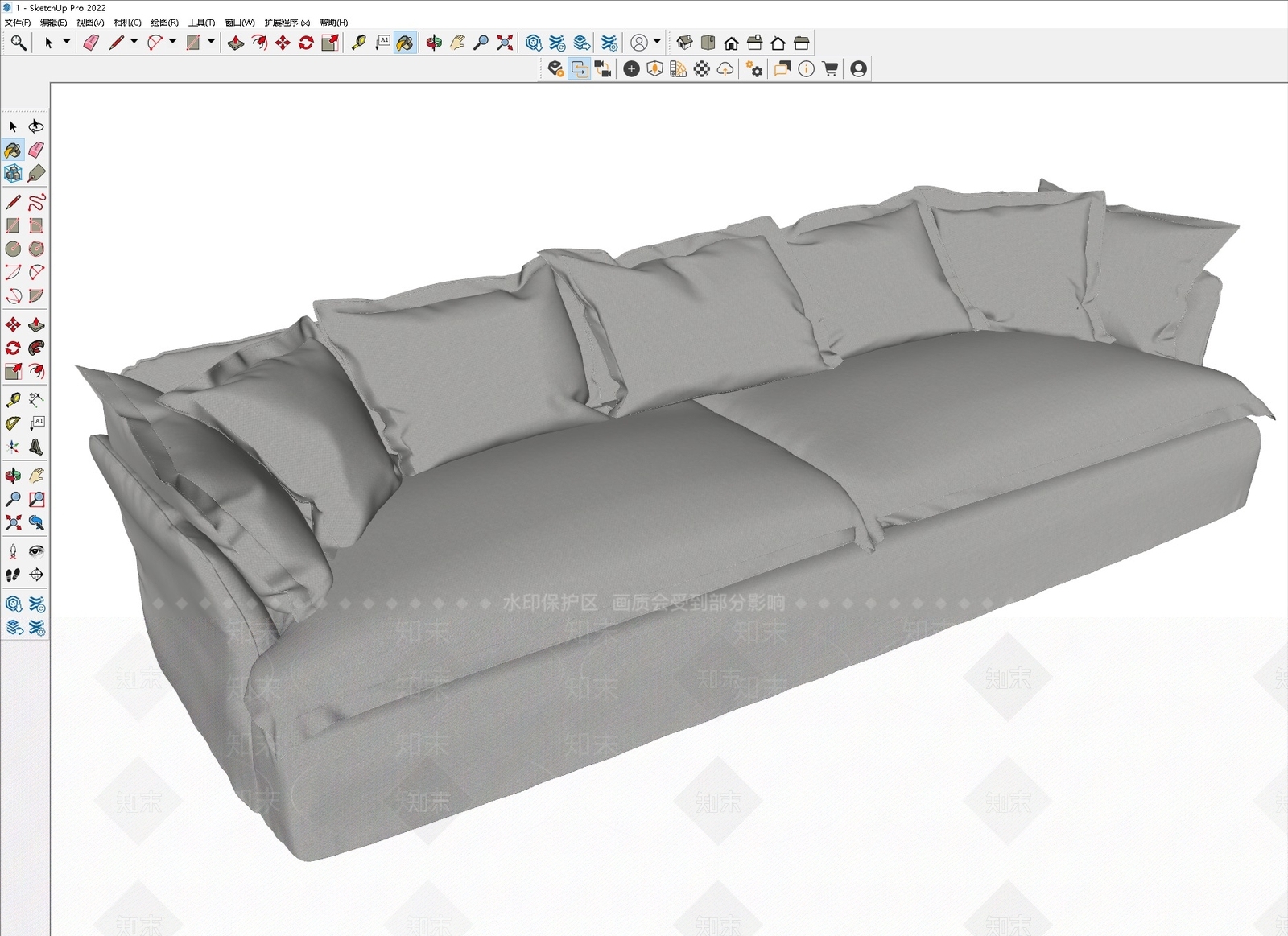Image resolution: width=1288 pixels, height=936 pixels.
Task: Expand the Line tool dropdown arrow
Action: click(134, 42)
